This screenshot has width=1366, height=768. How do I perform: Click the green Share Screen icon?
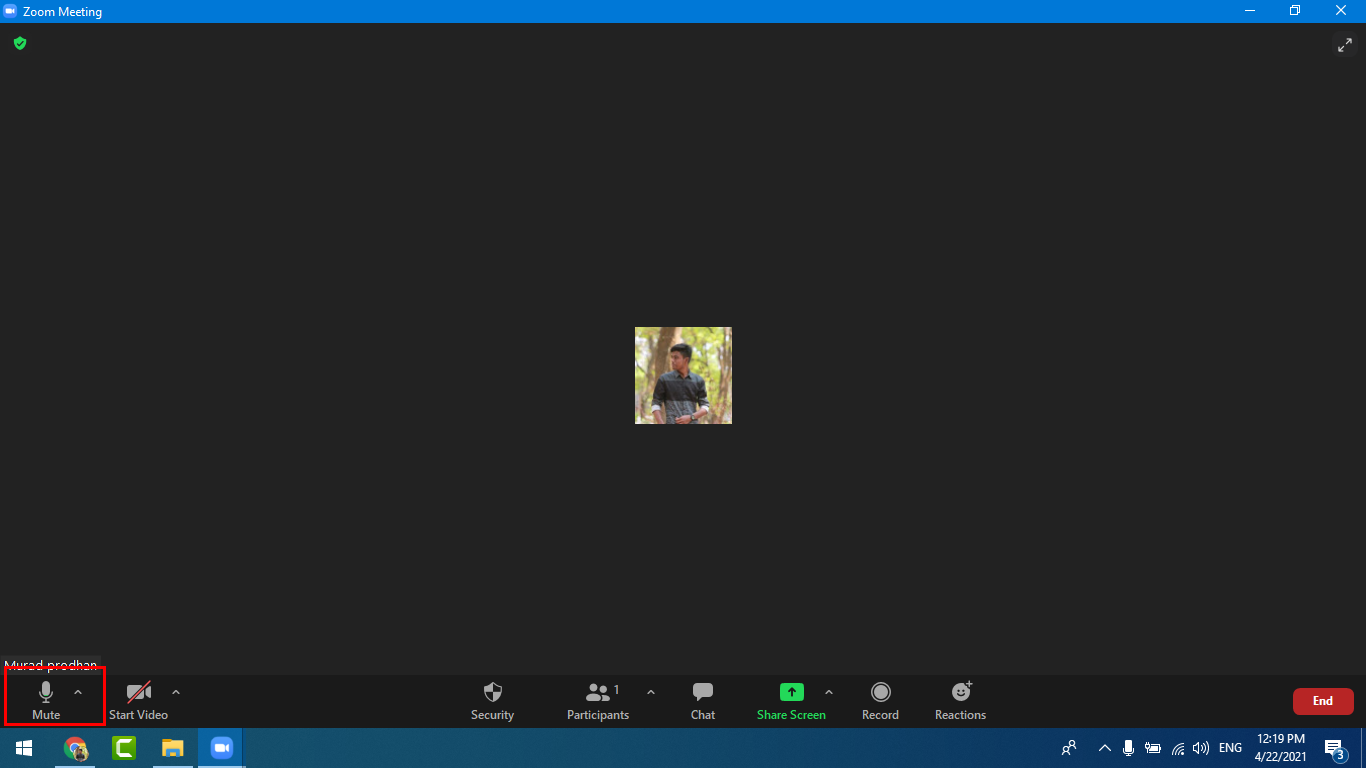coord(791,692)
